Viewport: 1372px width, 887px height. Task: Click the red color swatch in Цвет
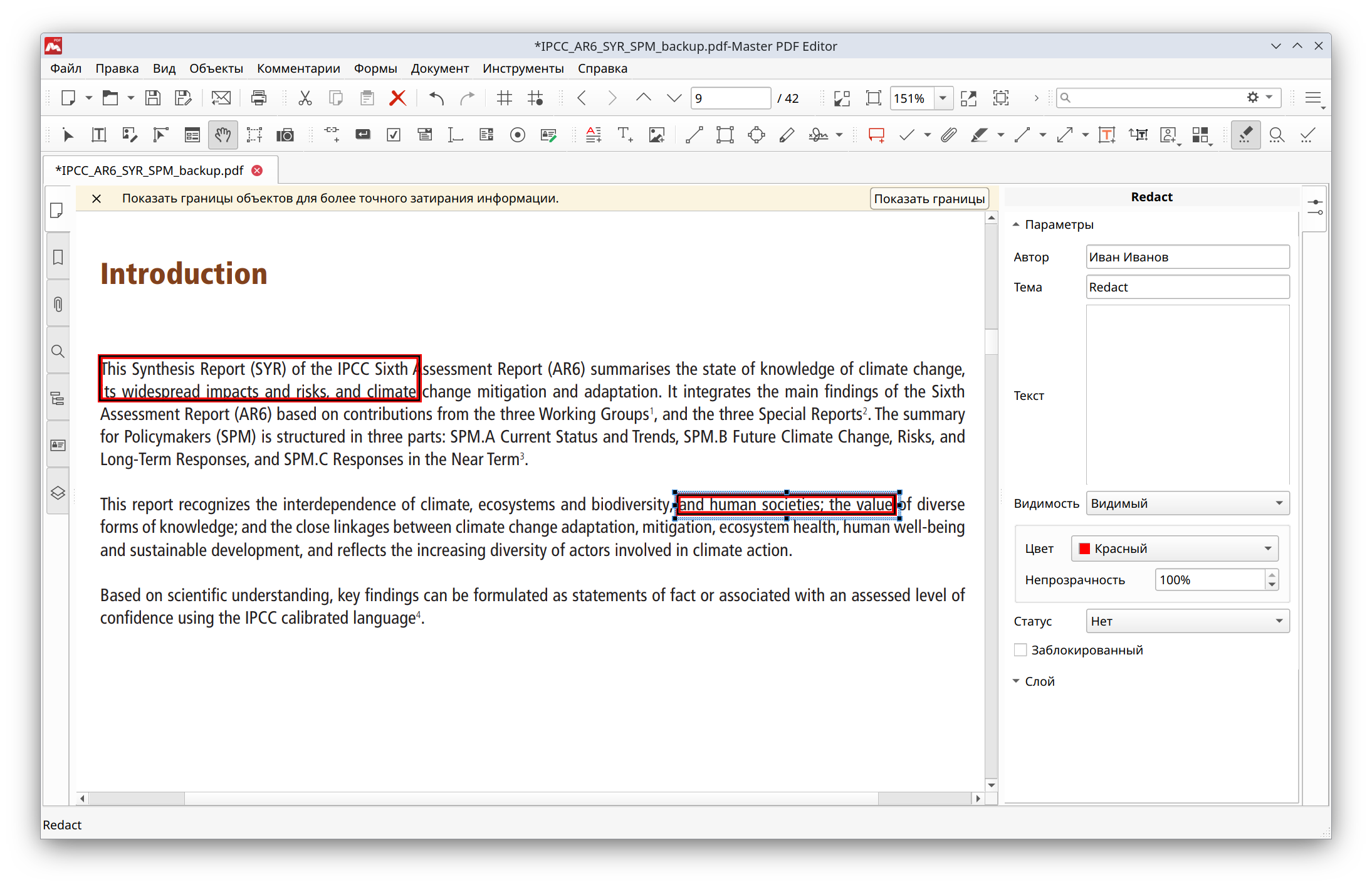(1084, 548)
